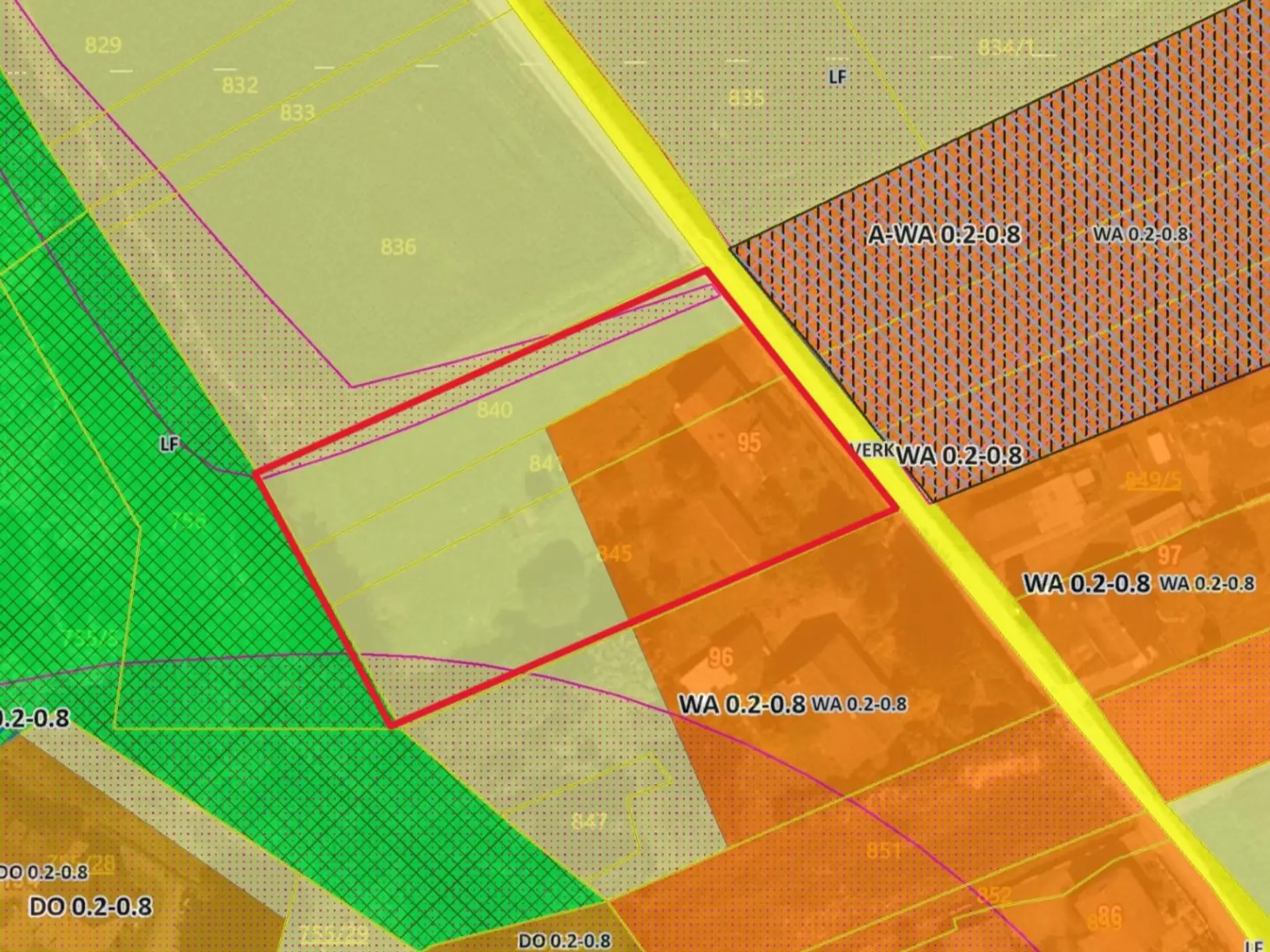The width and height of the screenshot is (1270, 952).
Task: Click parcel 886 label
Action: point(1103,918)
